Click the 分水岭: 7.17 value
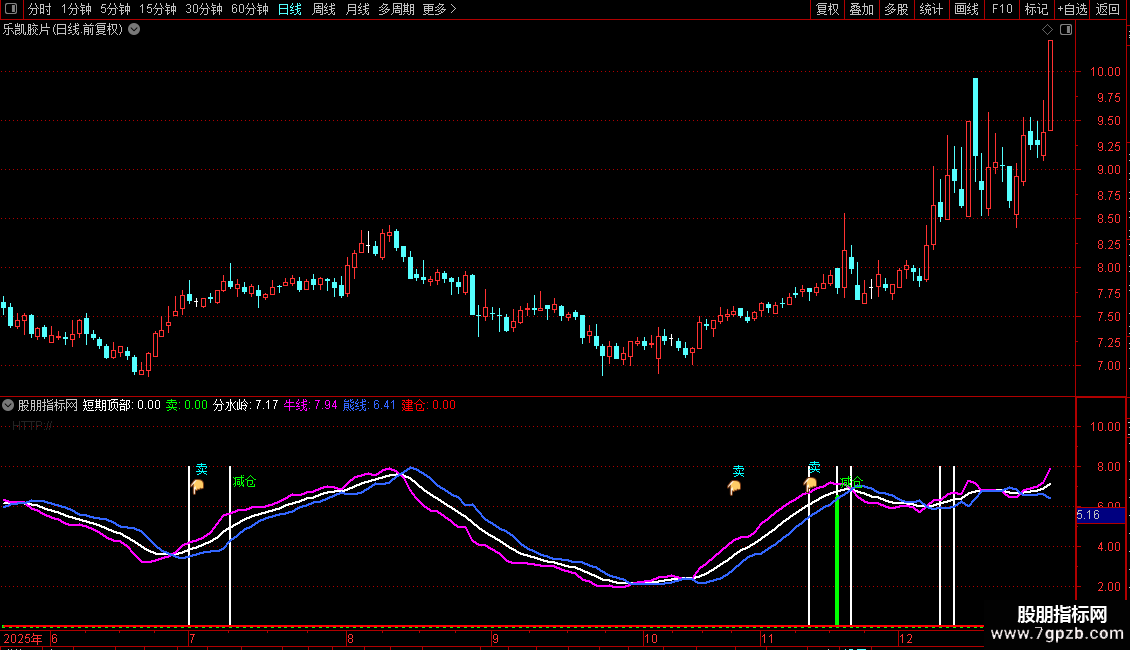Screen dimensions: 1130x650 point(246,405)
